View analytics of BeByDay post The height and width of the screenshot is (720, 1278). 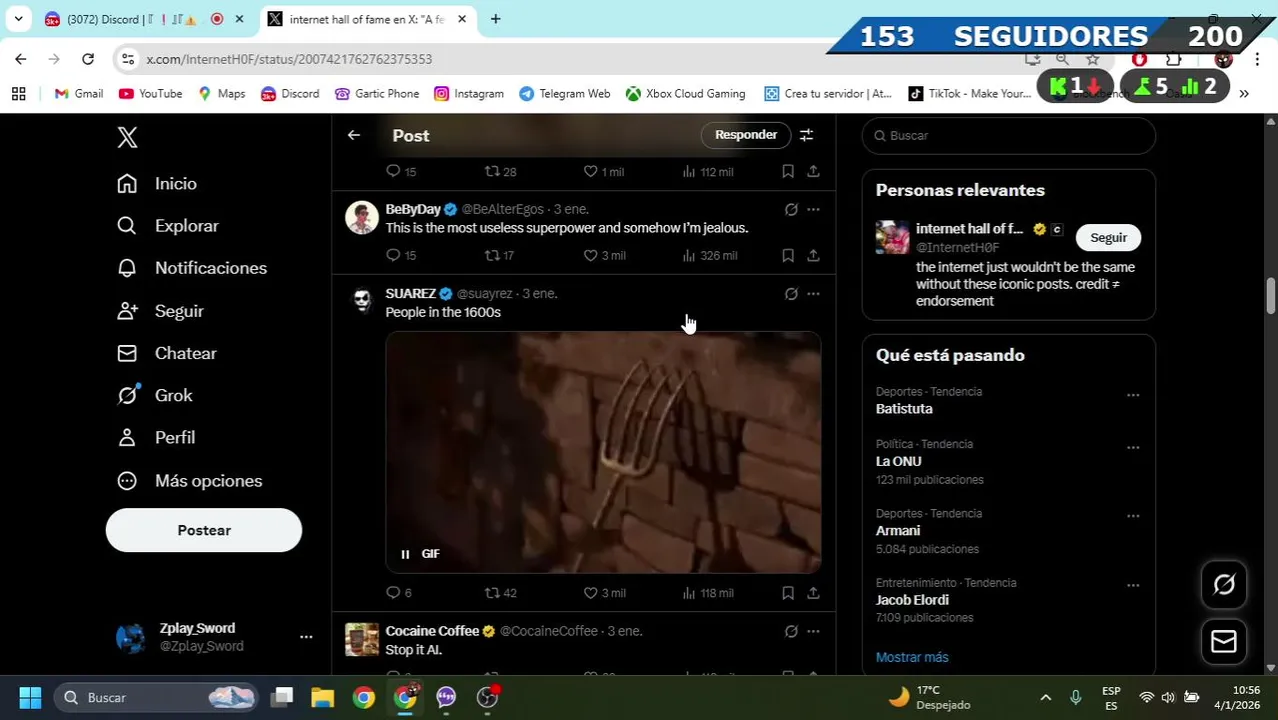(710, 256)
